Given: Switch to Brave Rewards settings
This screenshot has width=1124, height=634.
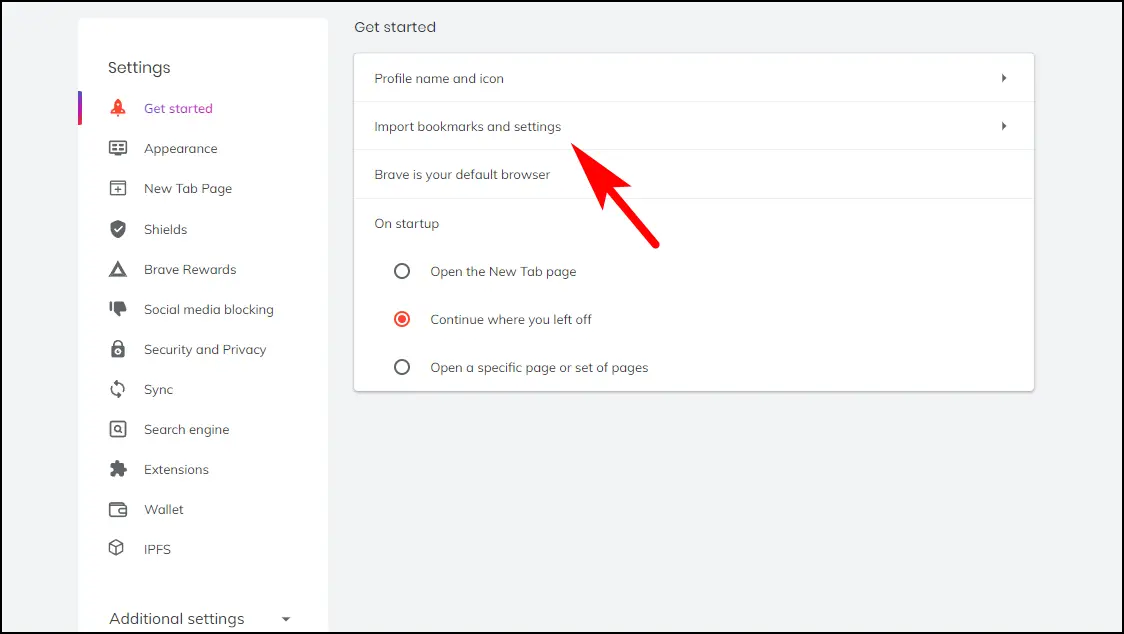Looking at the screenshot, I should 190,270.
